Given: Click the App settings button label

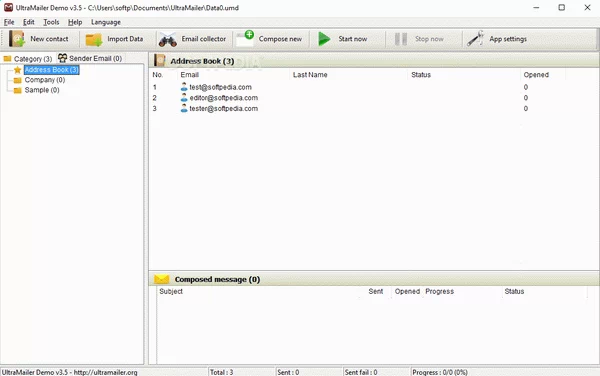Looking at the screenshot, I should click(508, 39).
